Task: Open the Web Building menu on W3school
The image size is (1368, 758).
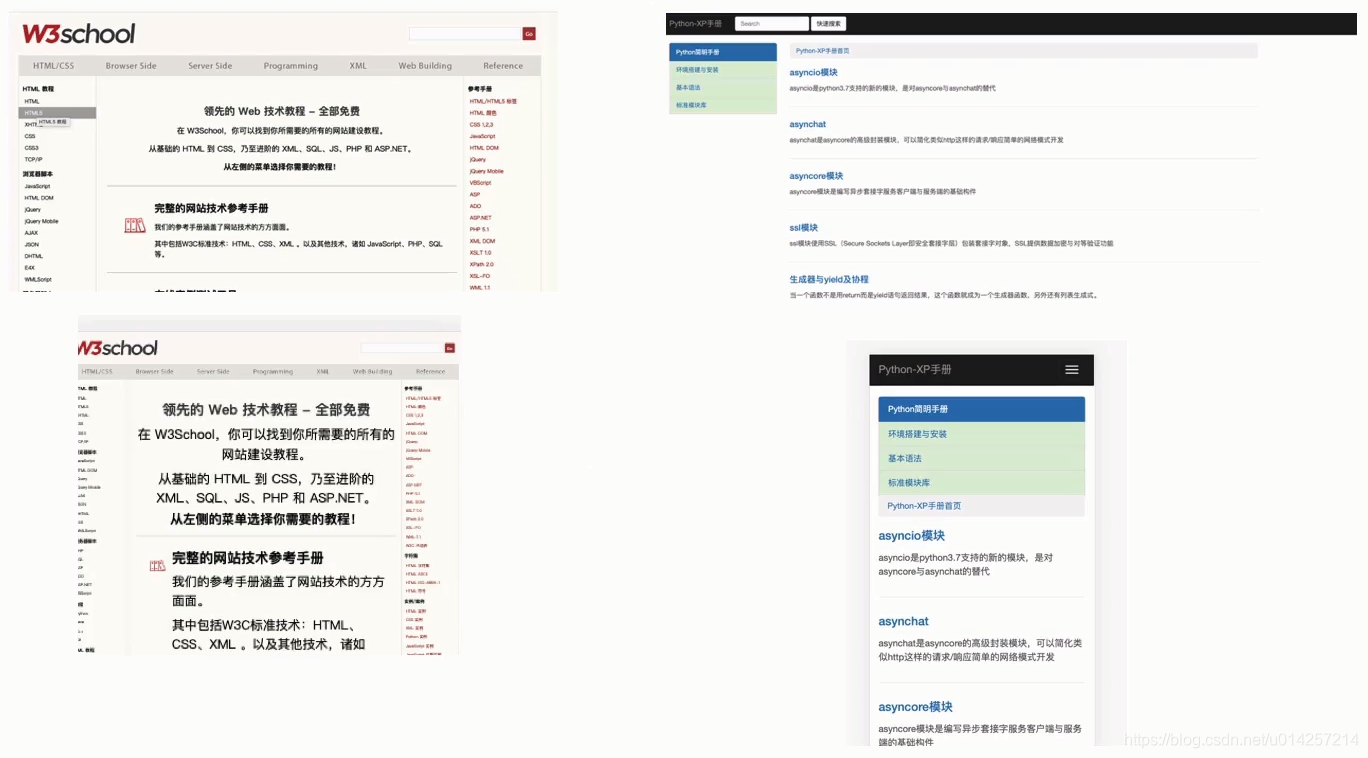Action: point(424,65)
